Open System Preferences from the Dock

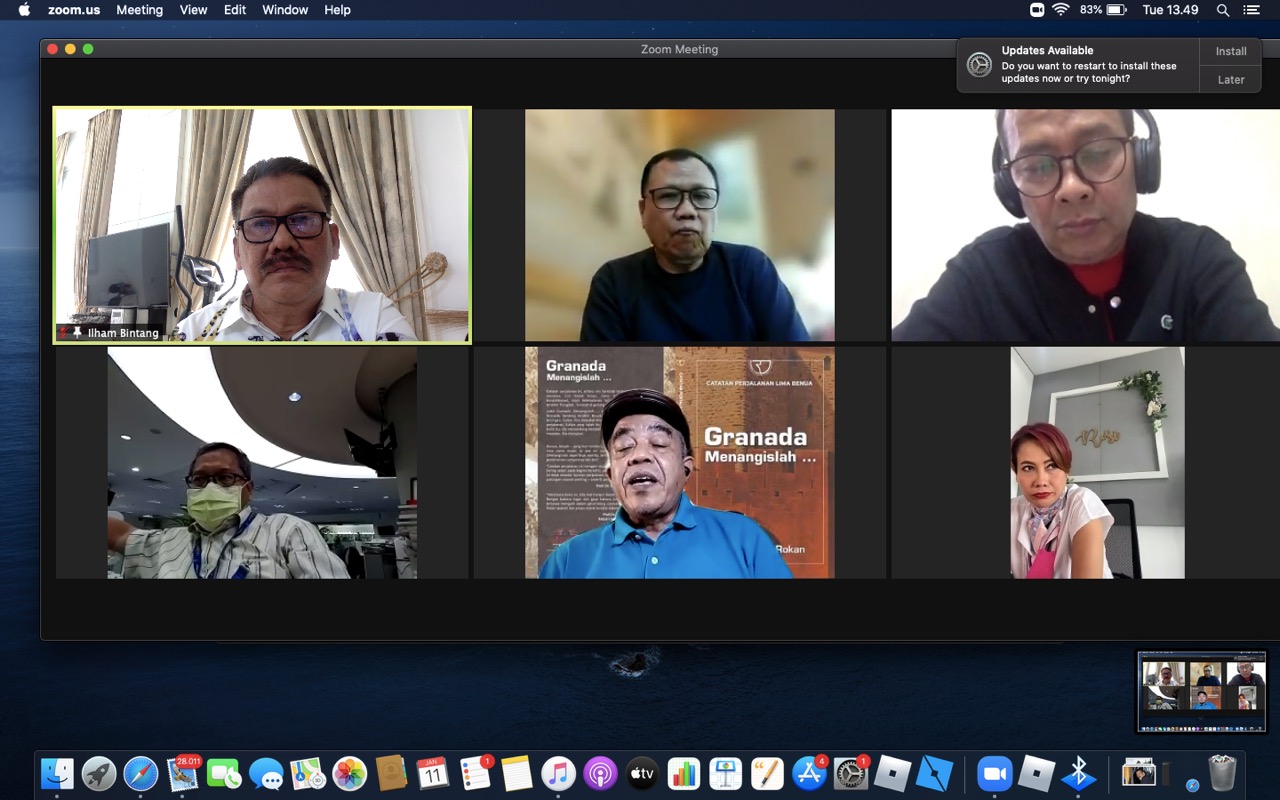[851, 773]
